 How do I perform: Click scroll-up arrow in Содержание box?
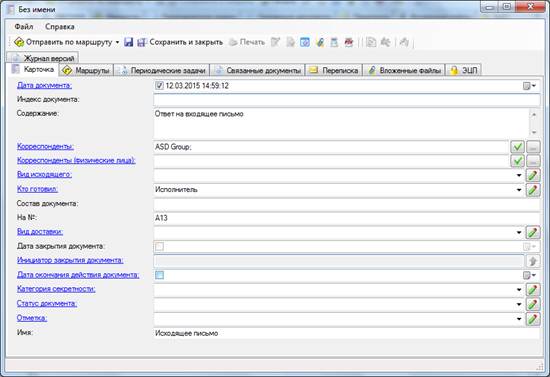click(534, 114)
